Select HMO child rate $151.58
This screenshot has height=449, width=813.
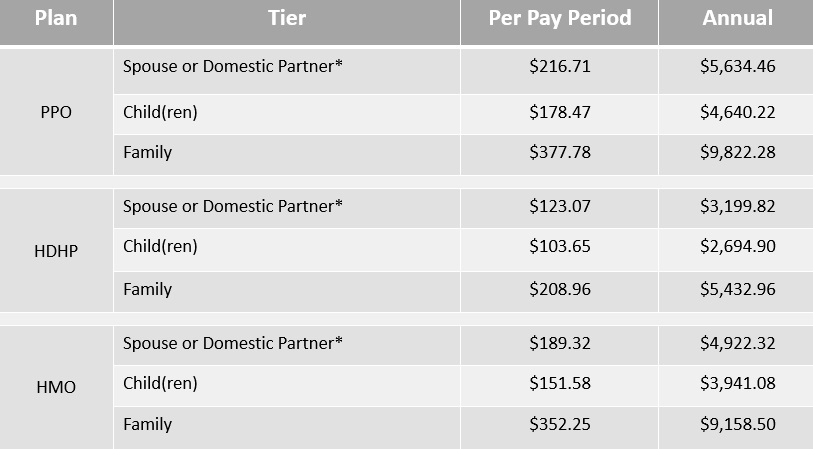coord(559,383)
